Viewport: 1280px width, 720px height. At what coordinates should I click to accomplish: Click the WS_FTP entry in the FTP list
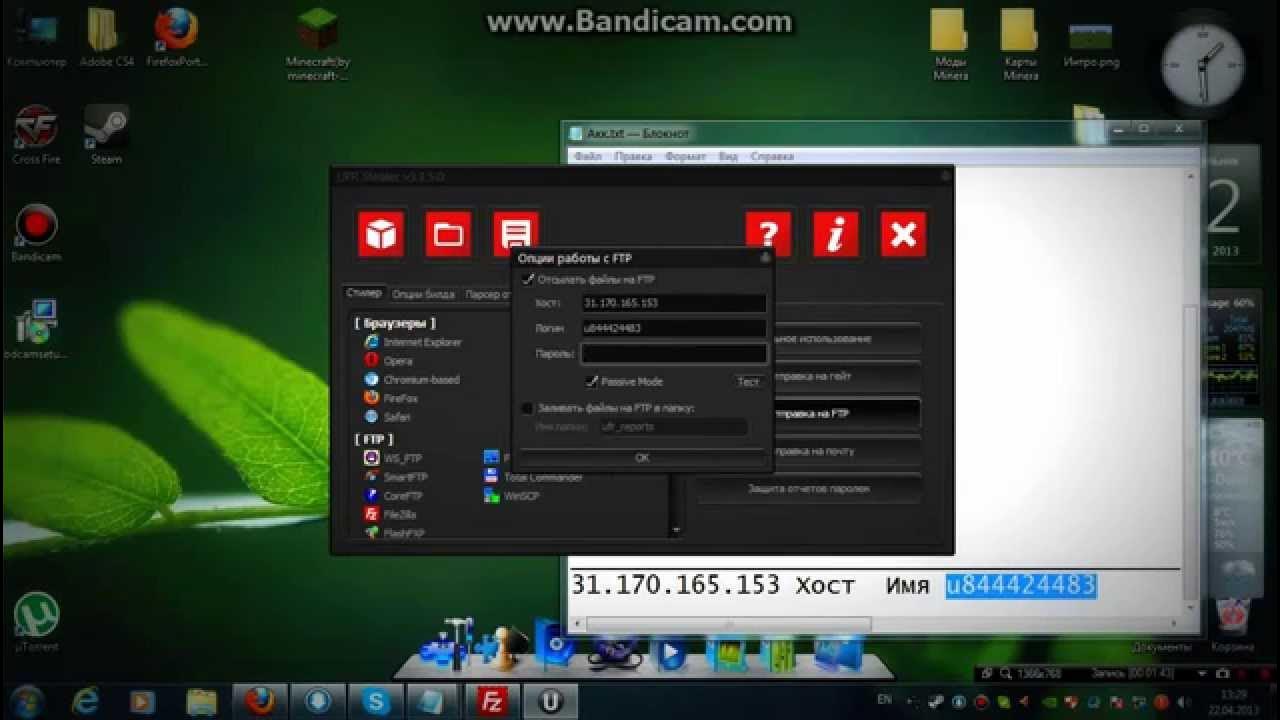393,458
